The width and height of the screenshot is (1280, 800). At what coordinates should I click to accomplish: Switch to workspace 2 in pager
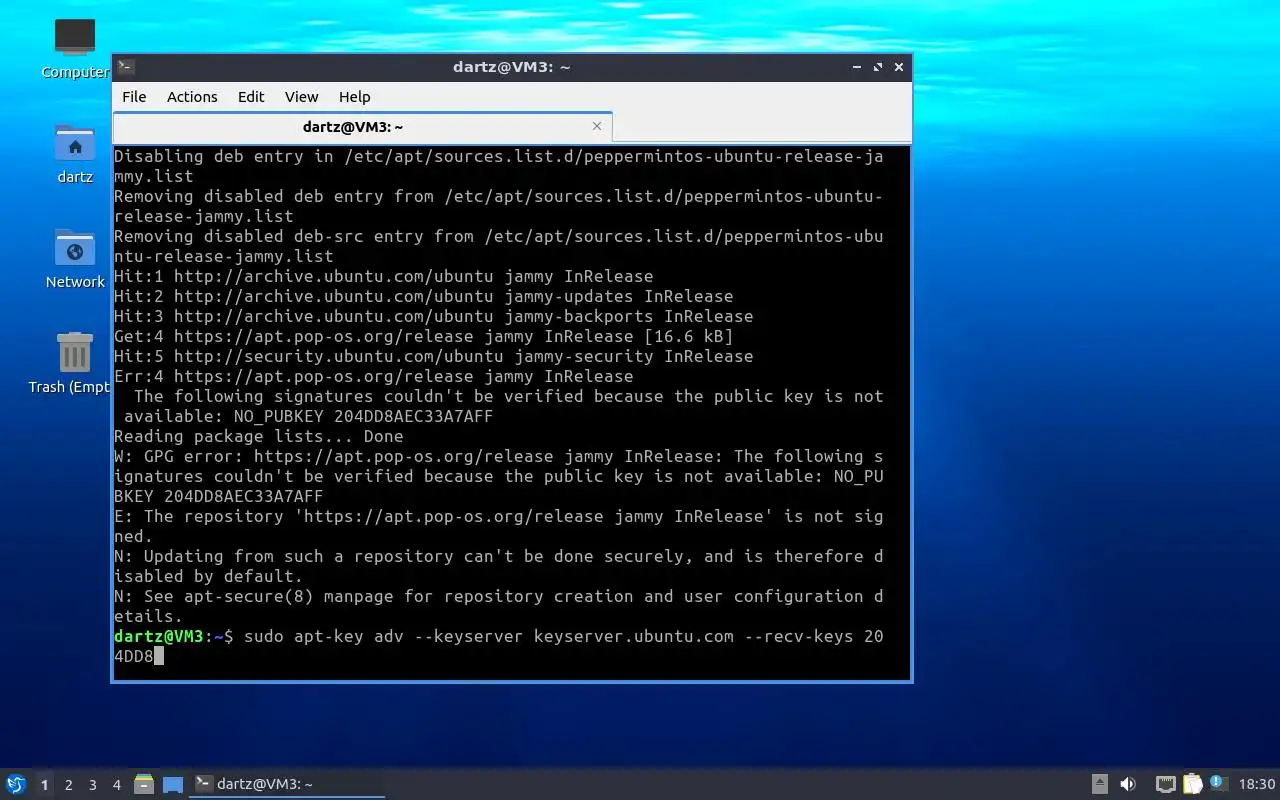pyautogui.click(x=69, y=785)
